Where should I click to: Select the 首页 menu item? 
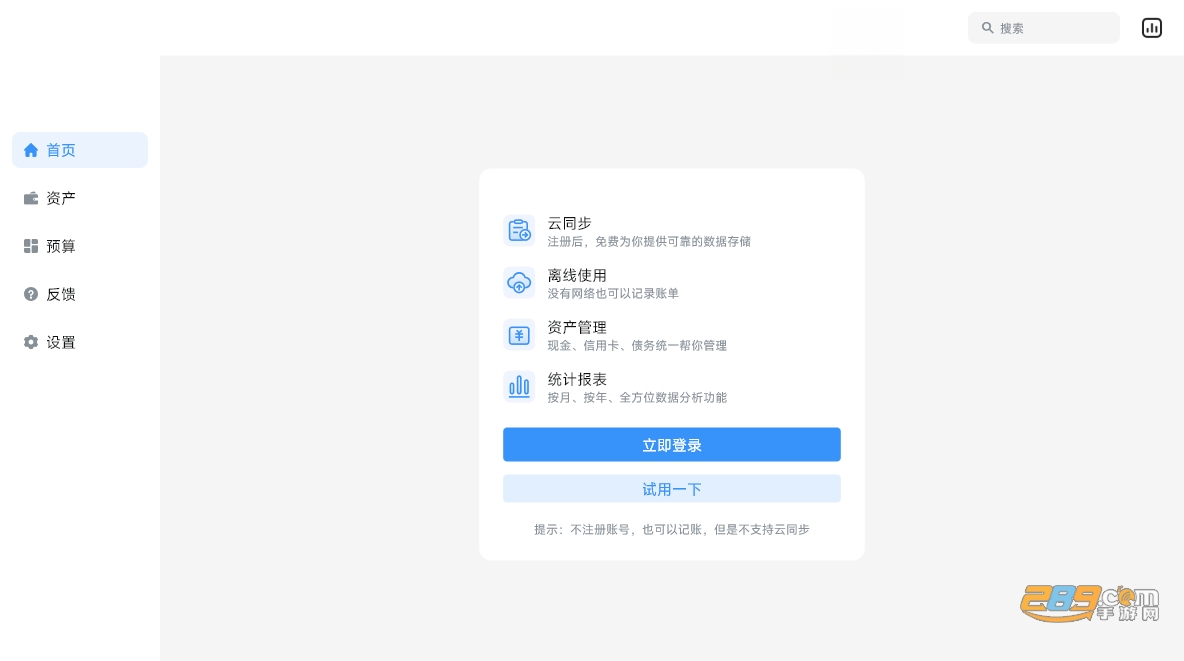point(80,150)
